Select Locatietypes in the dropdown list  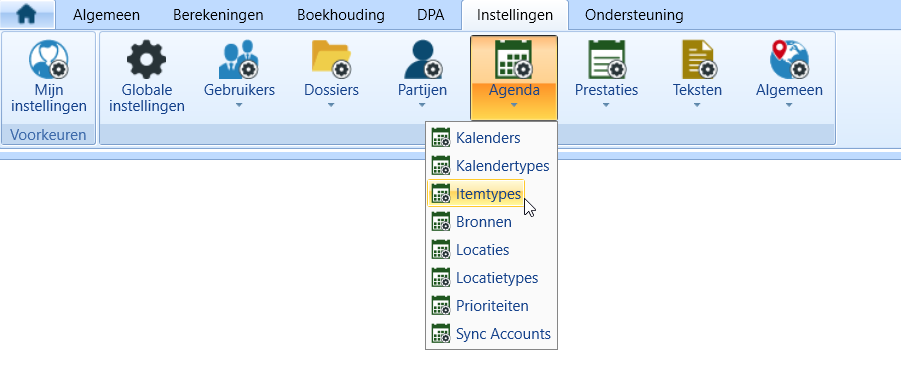click(x=491, y=278)
